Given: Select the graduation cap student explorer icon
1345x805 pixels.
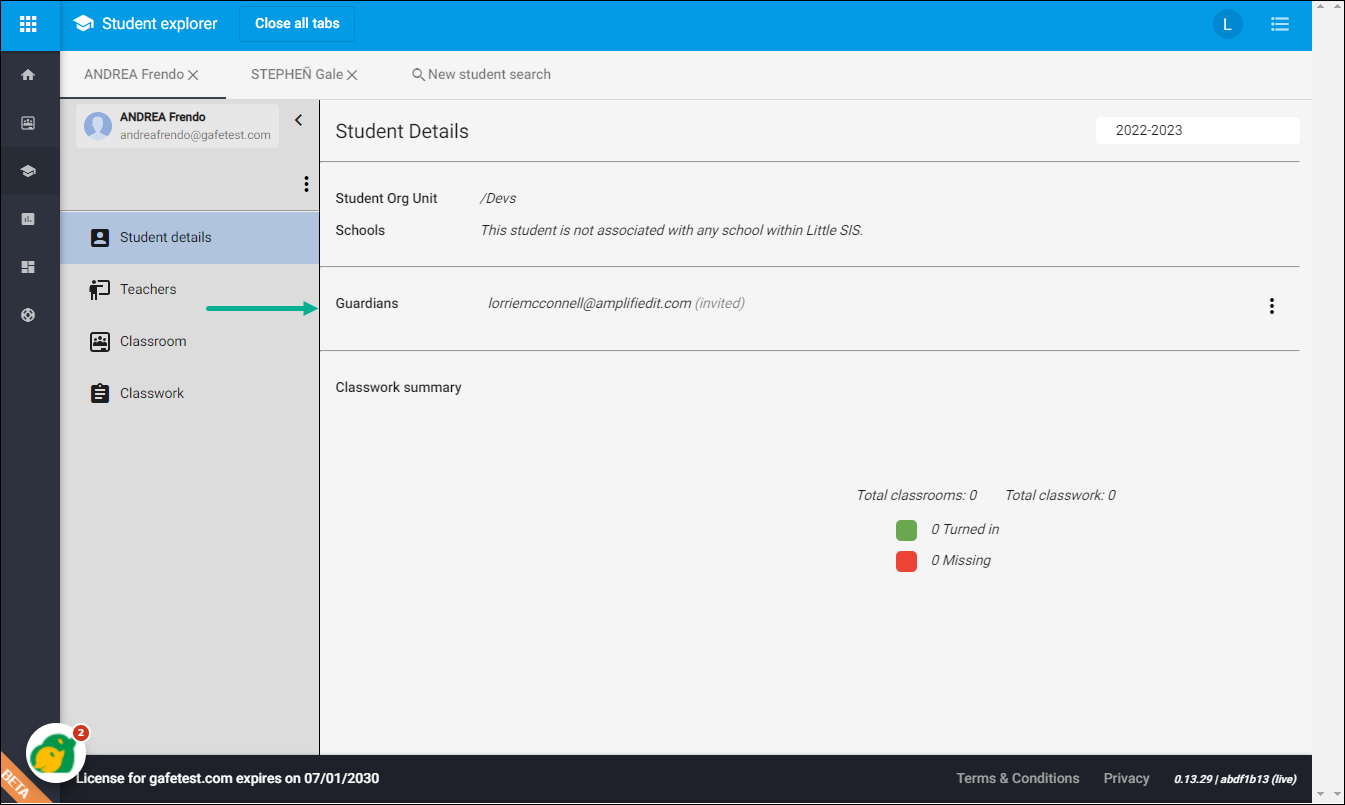Looking at the screenshot, I should coord(28,171).
